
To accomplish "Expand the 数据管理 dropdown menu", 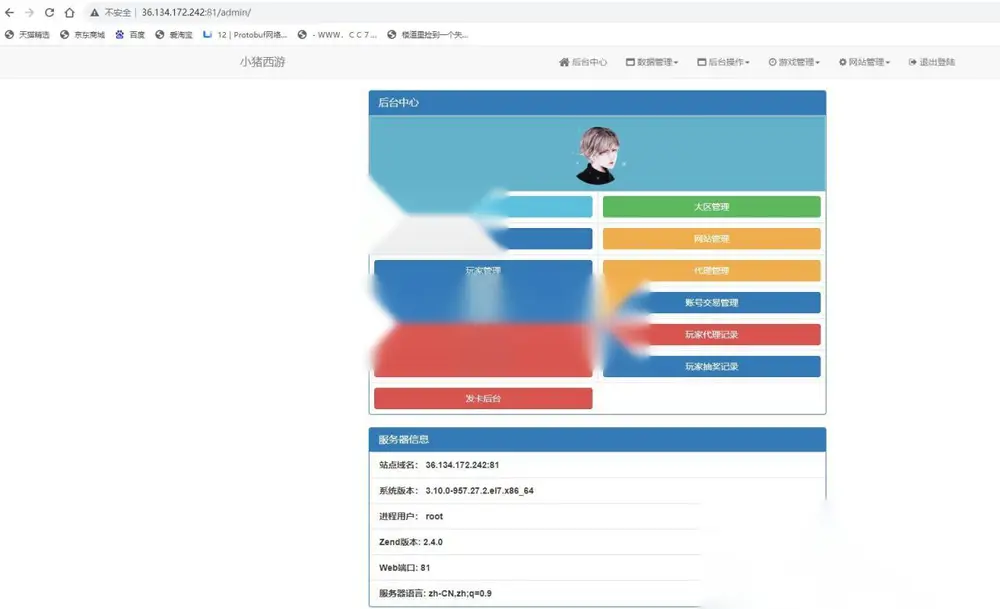I will (x=652, y=62).
